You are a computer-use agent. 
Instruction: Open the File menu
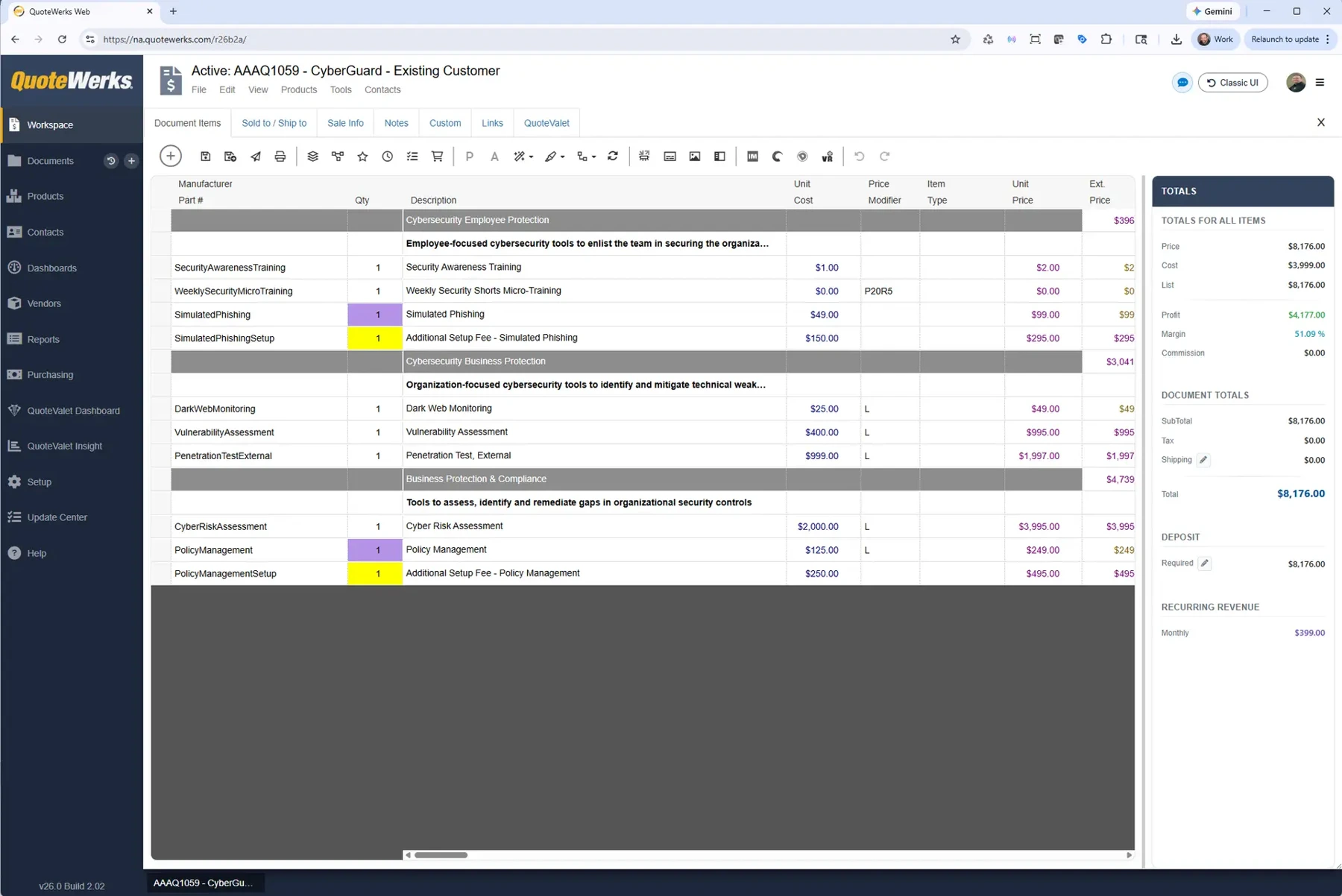pyautogui.click(x=198, y=89)
